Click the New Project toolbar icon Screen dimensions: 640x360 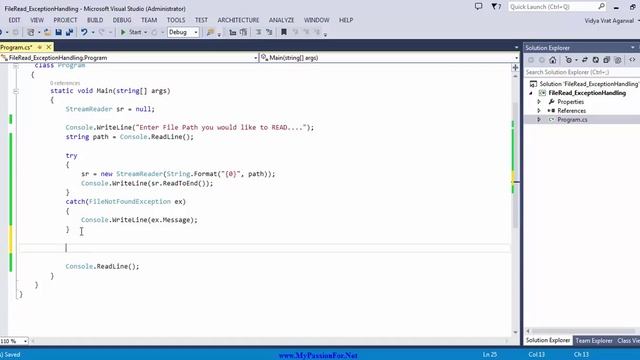[x=31, y=32]
